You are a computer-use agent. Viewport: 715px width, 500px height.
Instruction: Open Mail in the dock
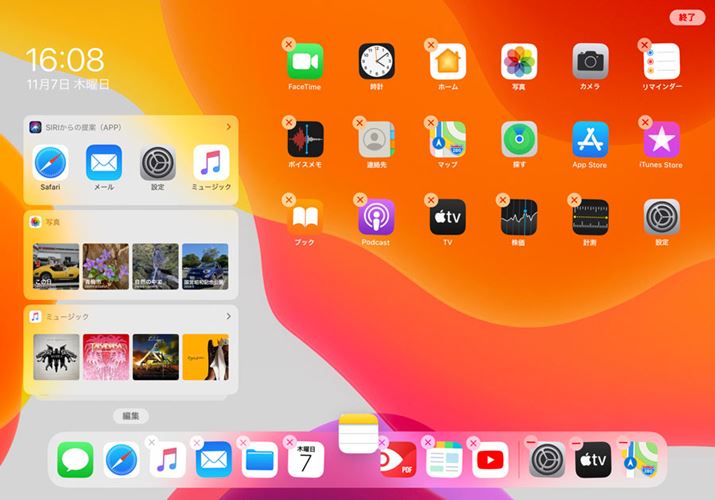pos(214,460)
